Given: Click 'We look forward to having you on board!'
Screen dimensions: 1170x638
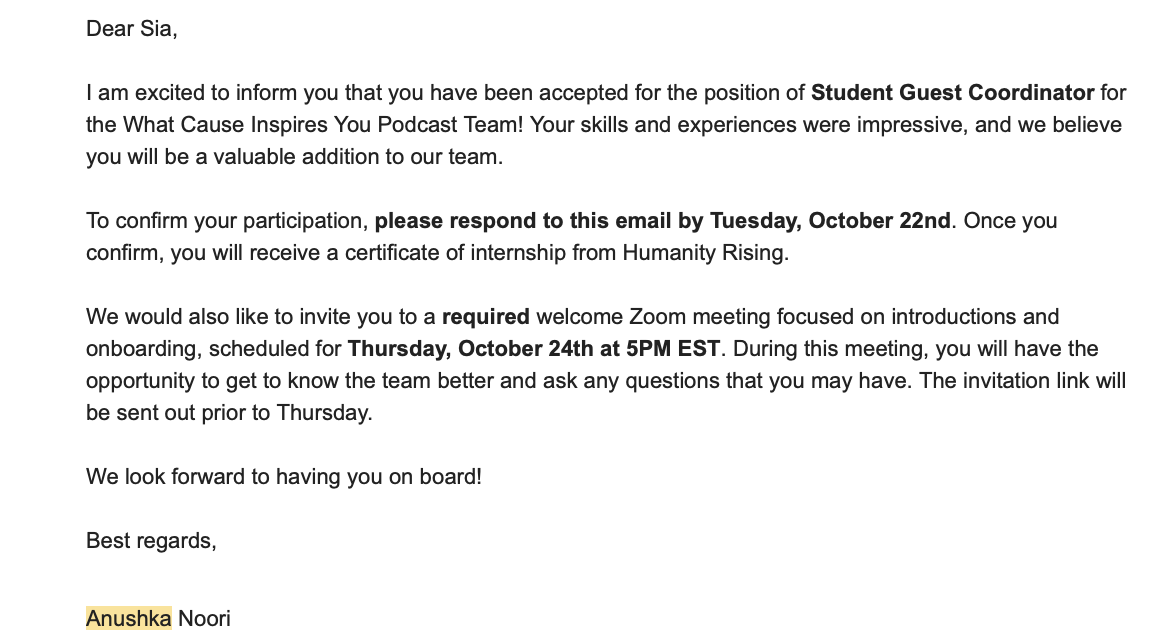Looking at the screenshot, I should (x=284, y=477).
